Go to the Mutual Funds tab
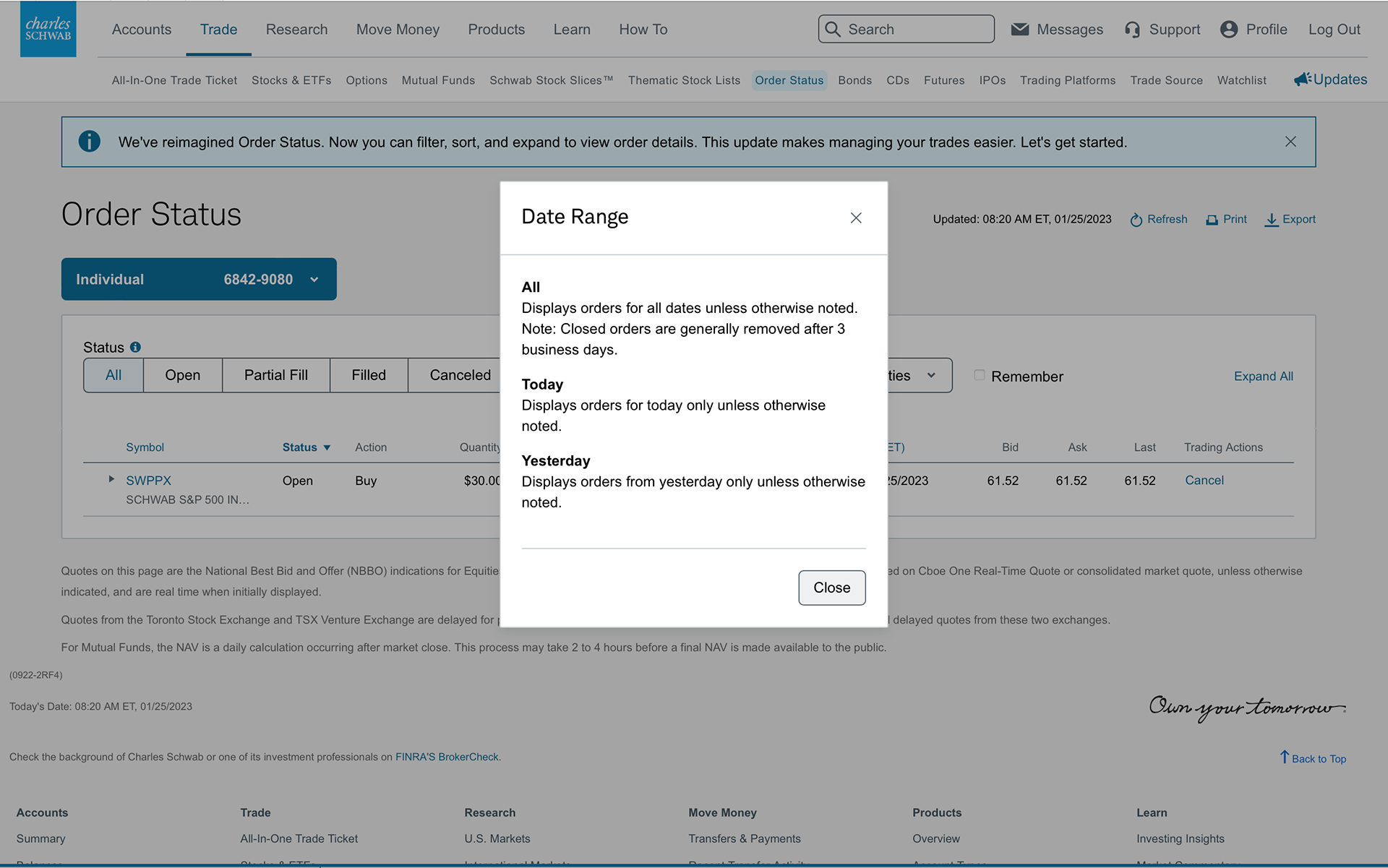 pyautogui.click(x=438, y=80)
